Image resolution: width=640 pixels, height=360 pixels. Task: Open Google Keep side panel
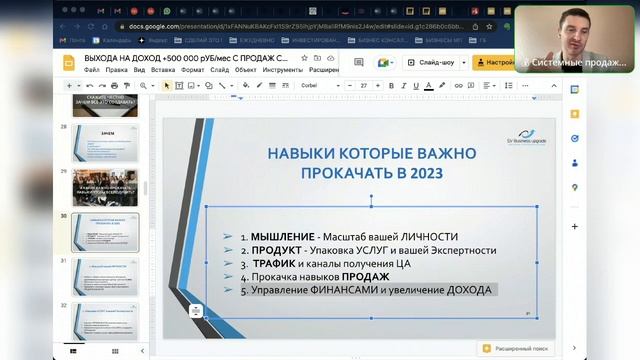tap(575, 114)
